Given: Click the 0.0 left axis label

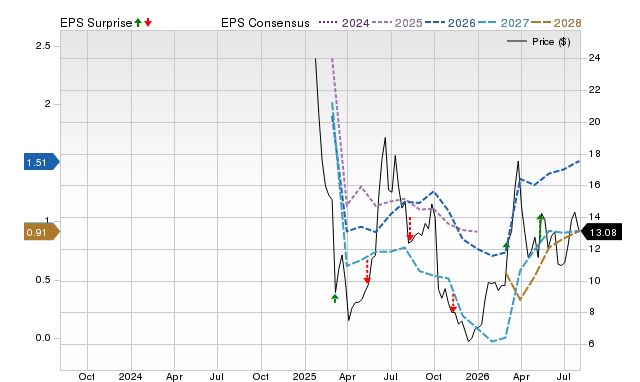Looking at the screenshot, I should pyautogui.click(x=43, y=338).
